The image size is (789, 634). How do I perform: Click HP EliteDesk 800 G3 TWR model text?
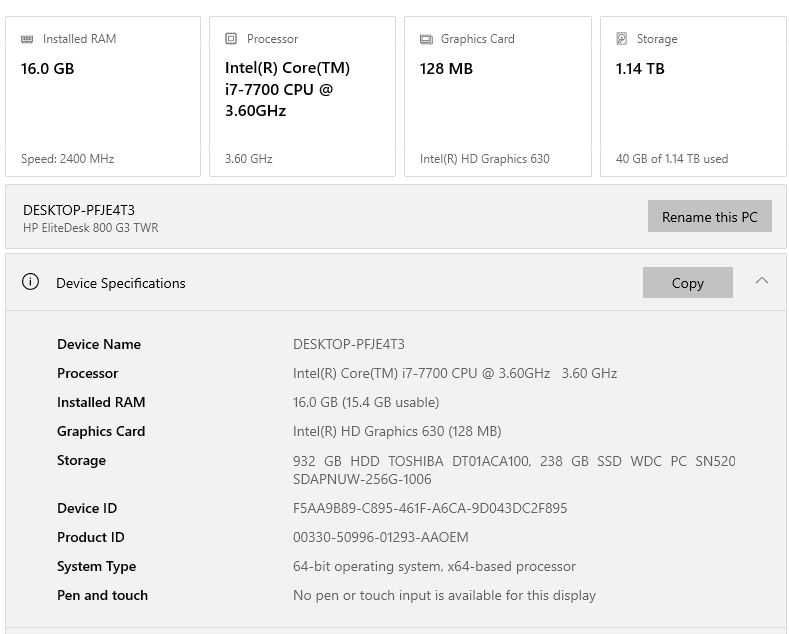(91, 228)
